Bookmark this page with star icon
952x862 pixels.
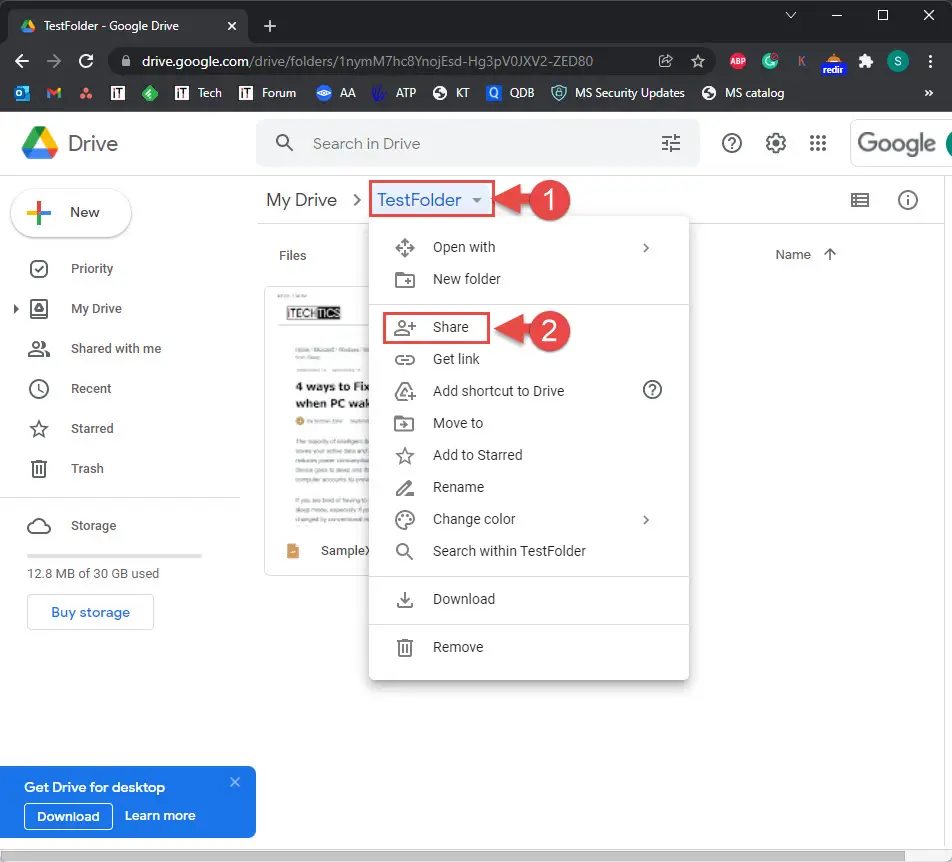[698, 61]
